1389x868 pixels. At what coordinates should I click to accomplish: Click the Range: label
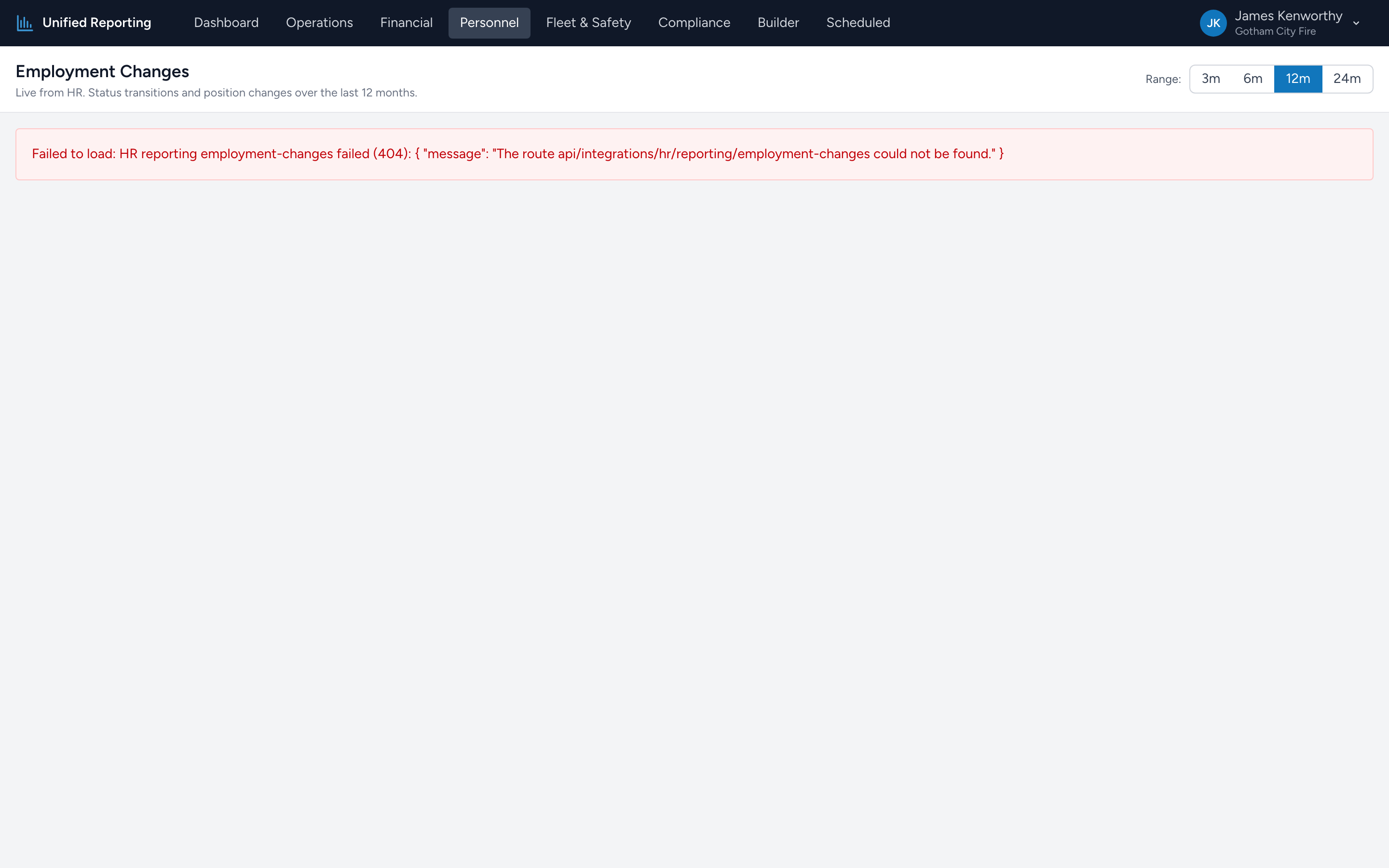point(1163,79)
